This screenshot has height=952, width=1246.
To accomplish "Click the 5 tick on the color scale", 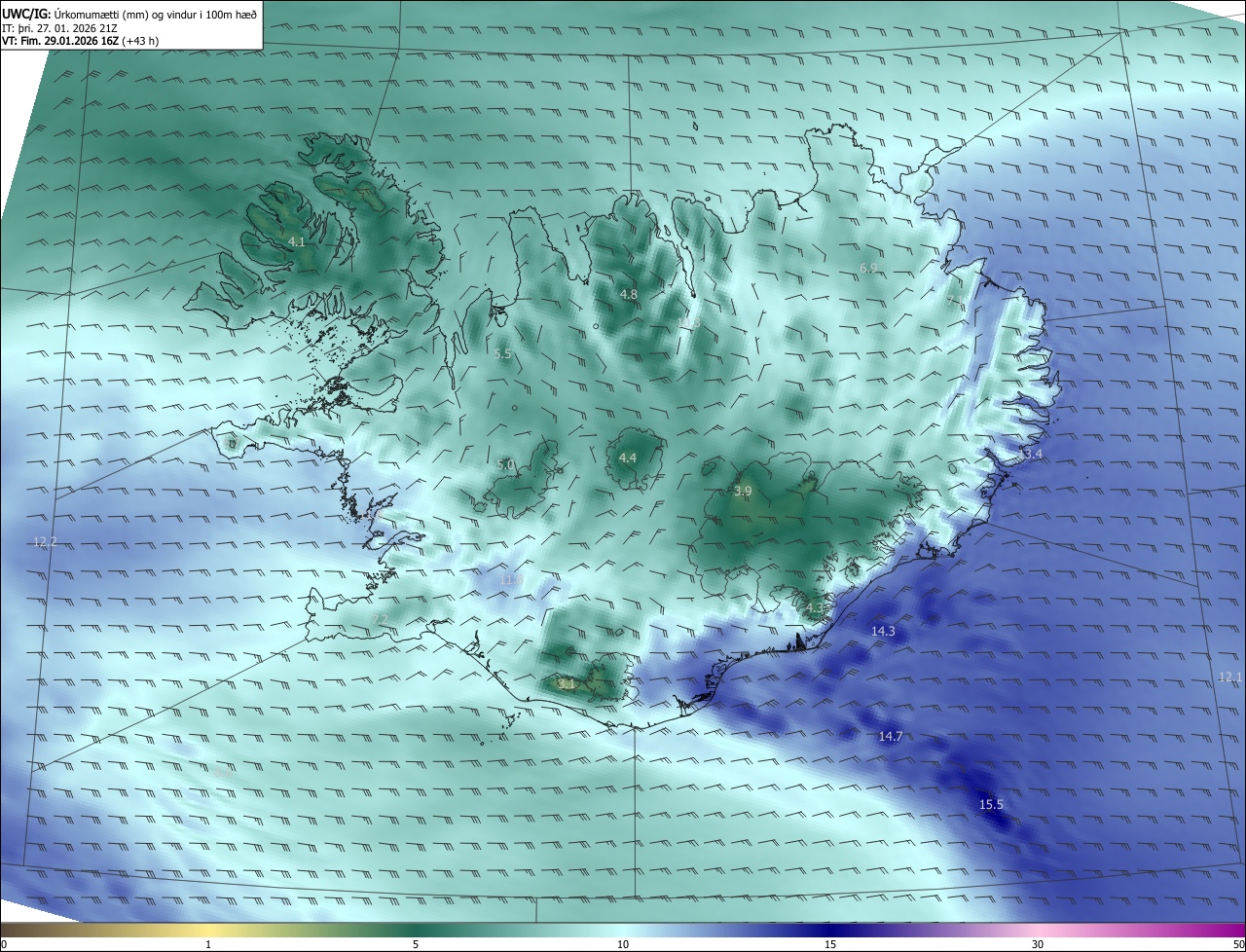I will pos(416,944).
